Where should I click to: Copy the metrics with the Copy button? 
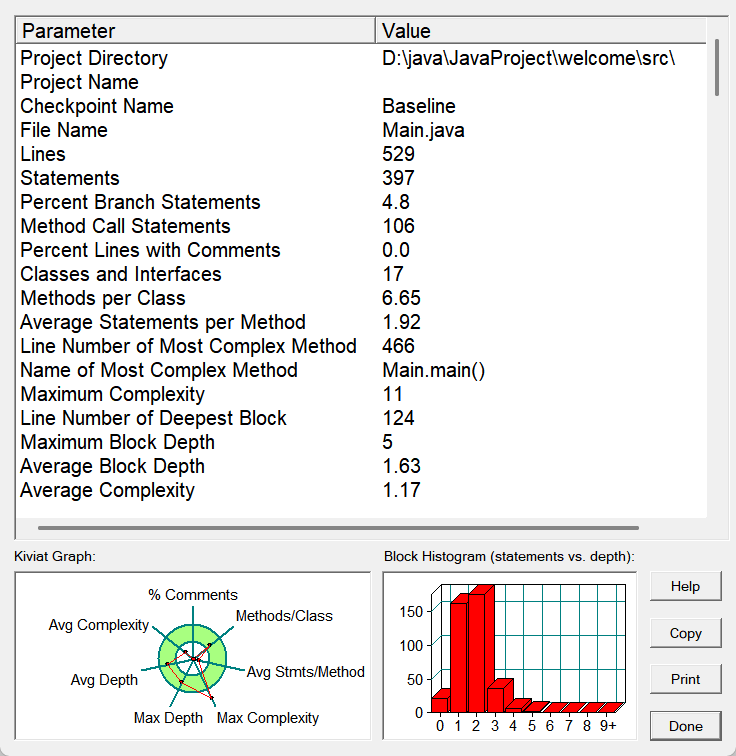click(685, 633)
